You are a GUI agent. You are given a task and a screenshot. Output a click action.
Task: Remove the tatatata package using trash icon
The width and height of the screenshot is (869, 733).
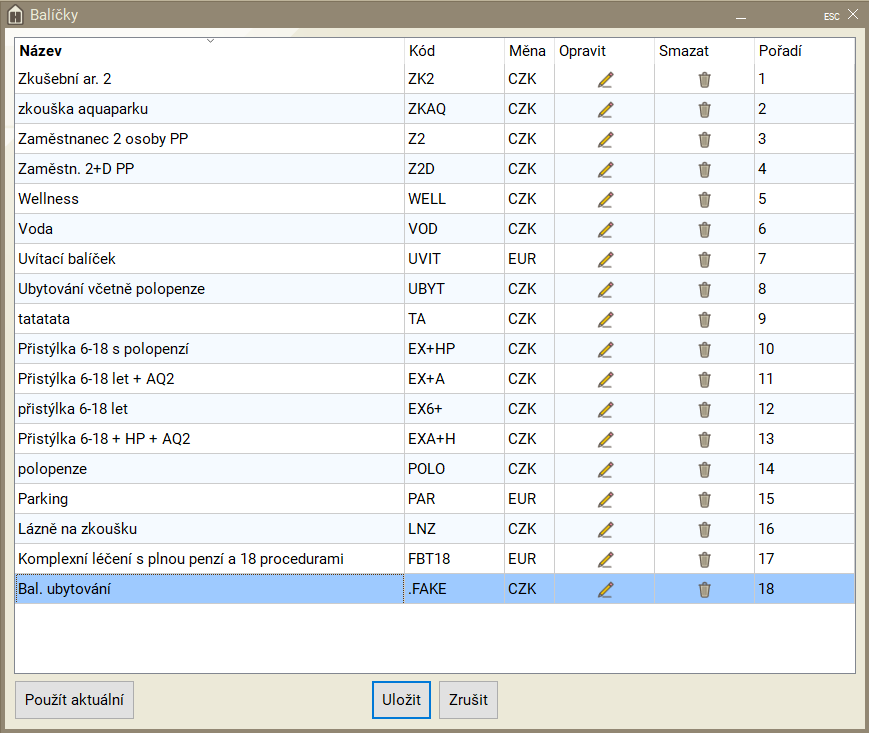click(704, 319)
